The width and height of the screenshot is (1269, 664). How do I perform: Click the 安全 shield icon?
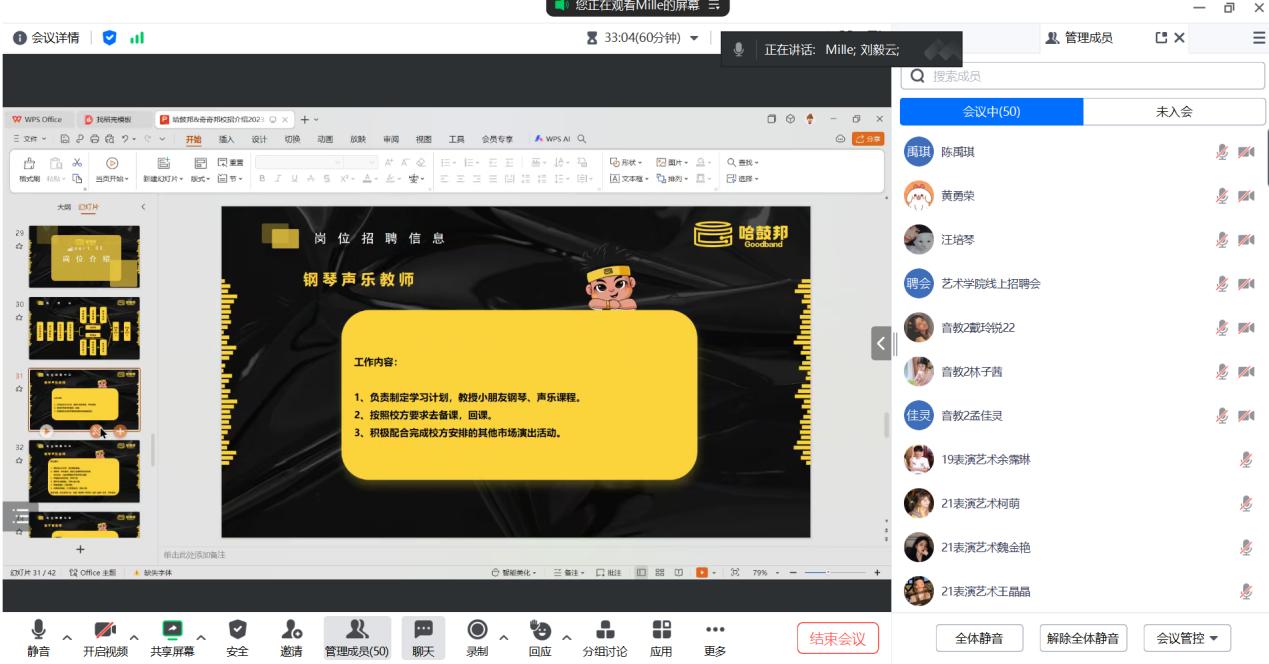(237, 629)
